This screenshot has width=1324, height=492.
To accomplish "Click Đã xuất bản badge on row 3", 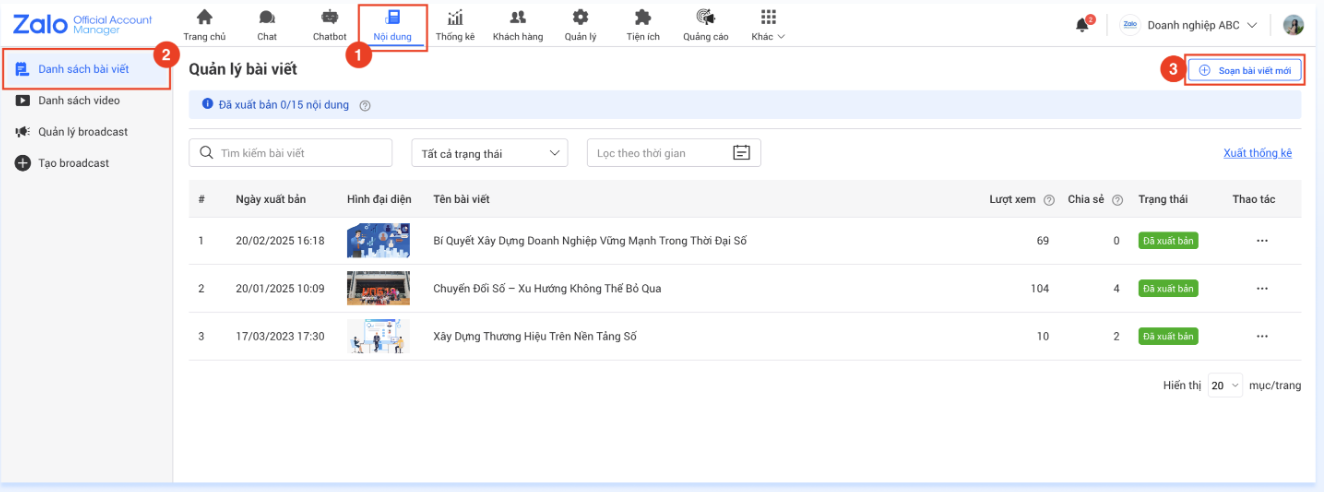I will [x=1168, y=336].
